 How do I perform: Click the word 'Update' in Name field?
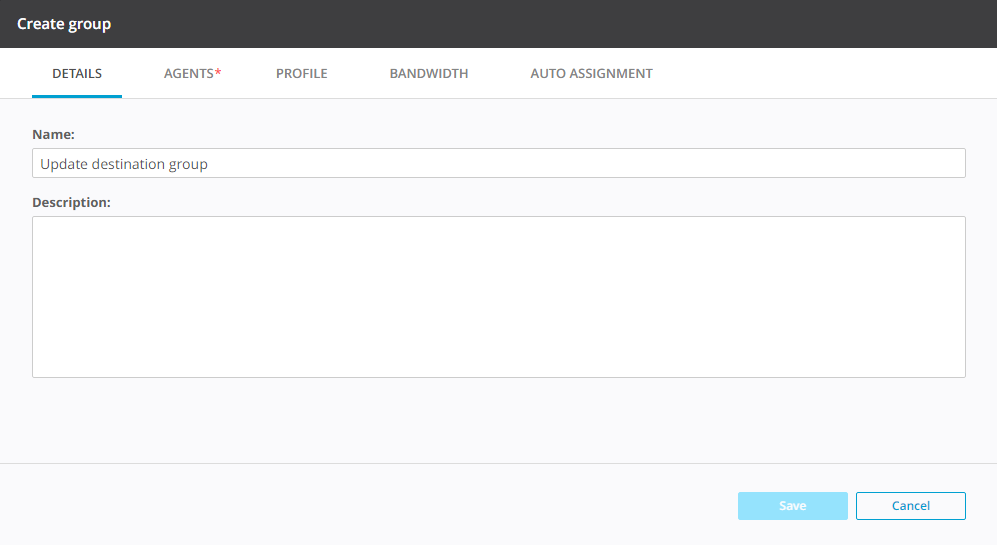63,164
